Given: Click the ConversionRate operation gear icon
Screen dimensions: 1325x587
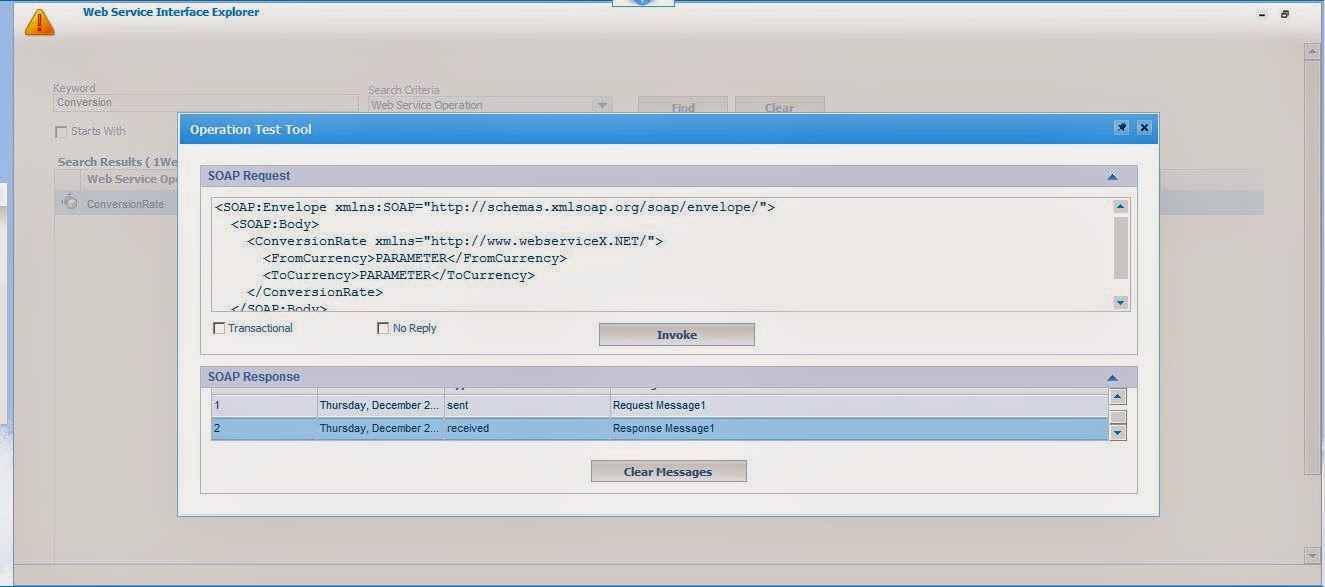Looking at the screenshot, I should tap(69, 203).
